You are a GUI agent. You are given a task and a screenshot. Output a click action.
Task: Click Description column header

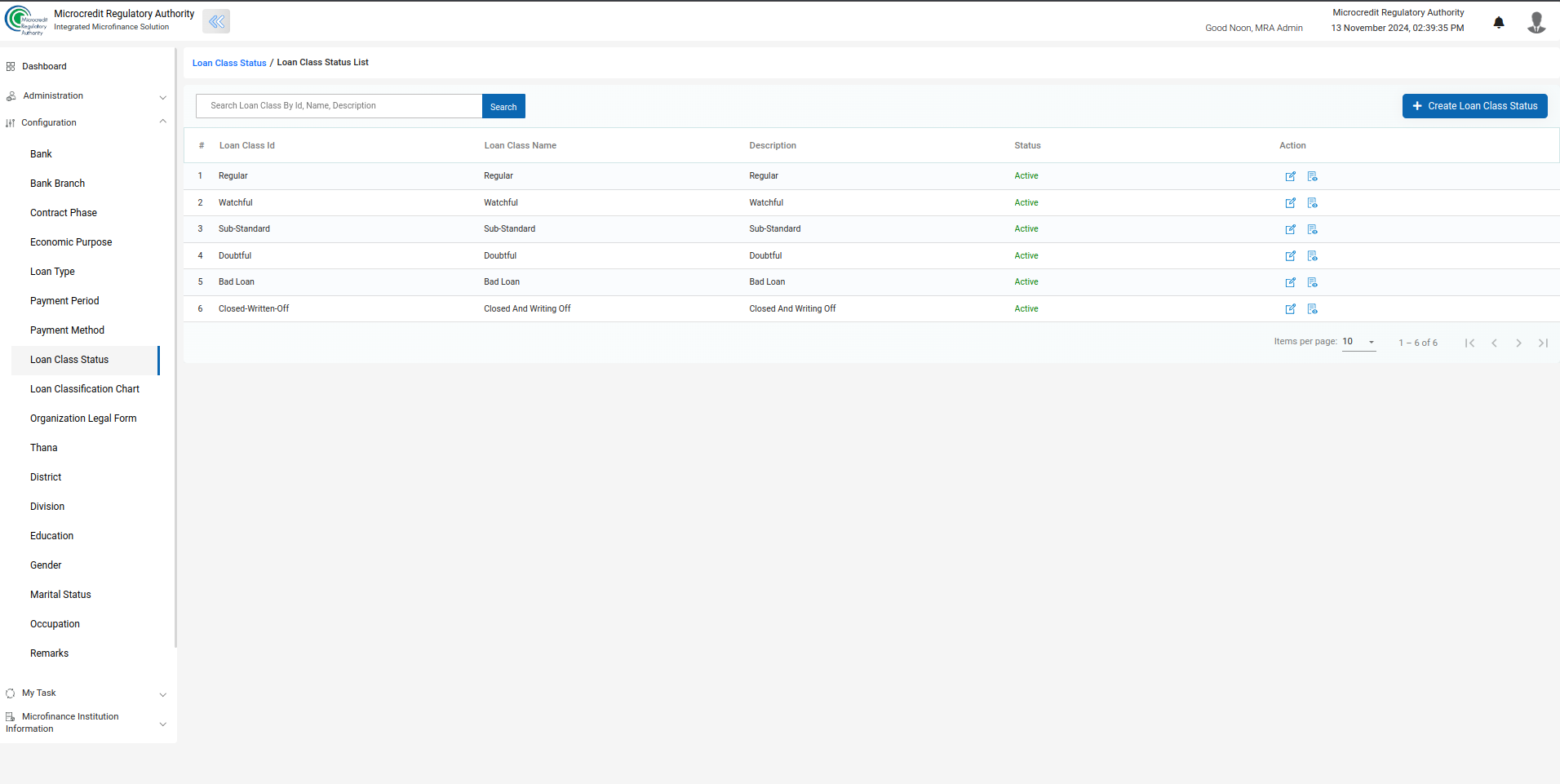773,145
